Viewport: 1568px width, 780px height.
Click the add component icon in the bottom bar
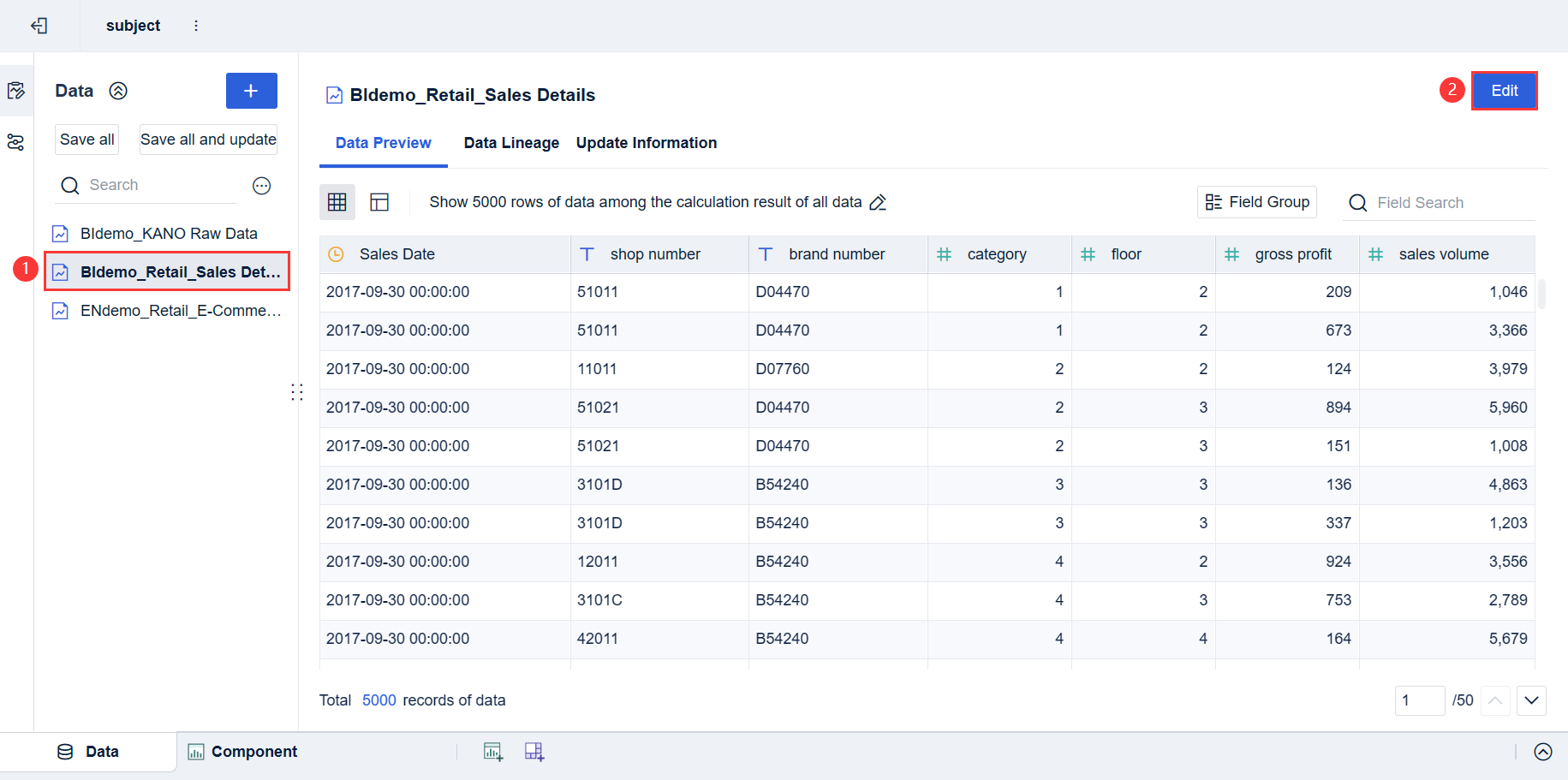click(493, 752)
